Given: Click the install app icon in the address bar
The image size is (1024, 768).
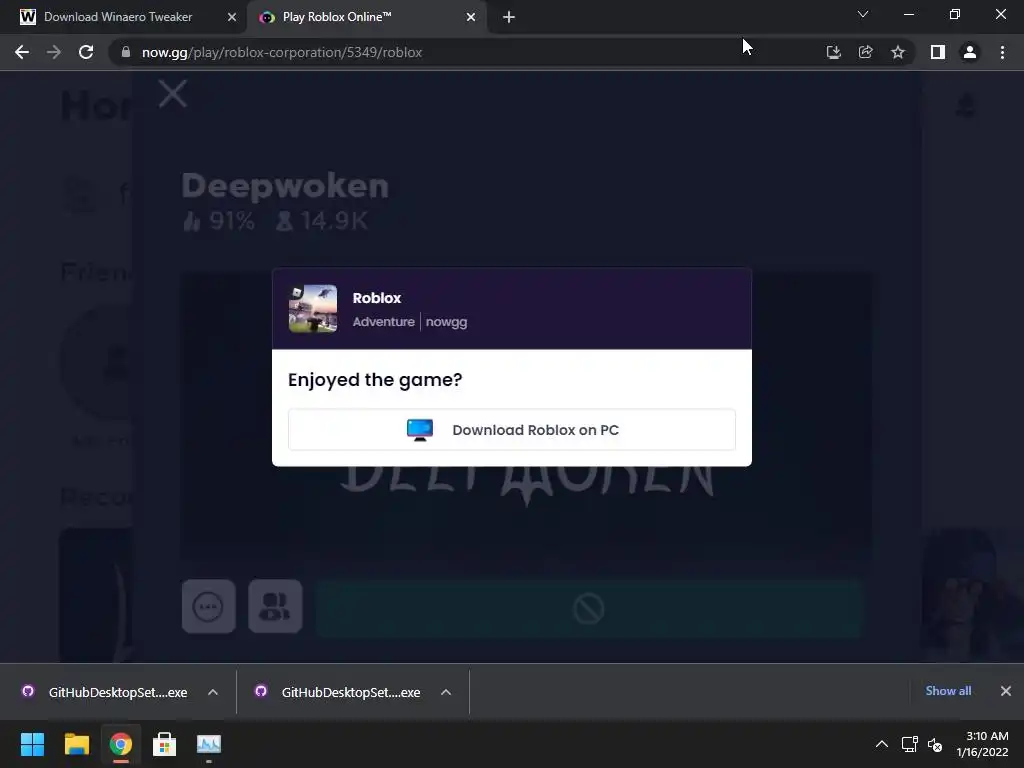Looking at the screenshot, I should (x=833, y=52).
